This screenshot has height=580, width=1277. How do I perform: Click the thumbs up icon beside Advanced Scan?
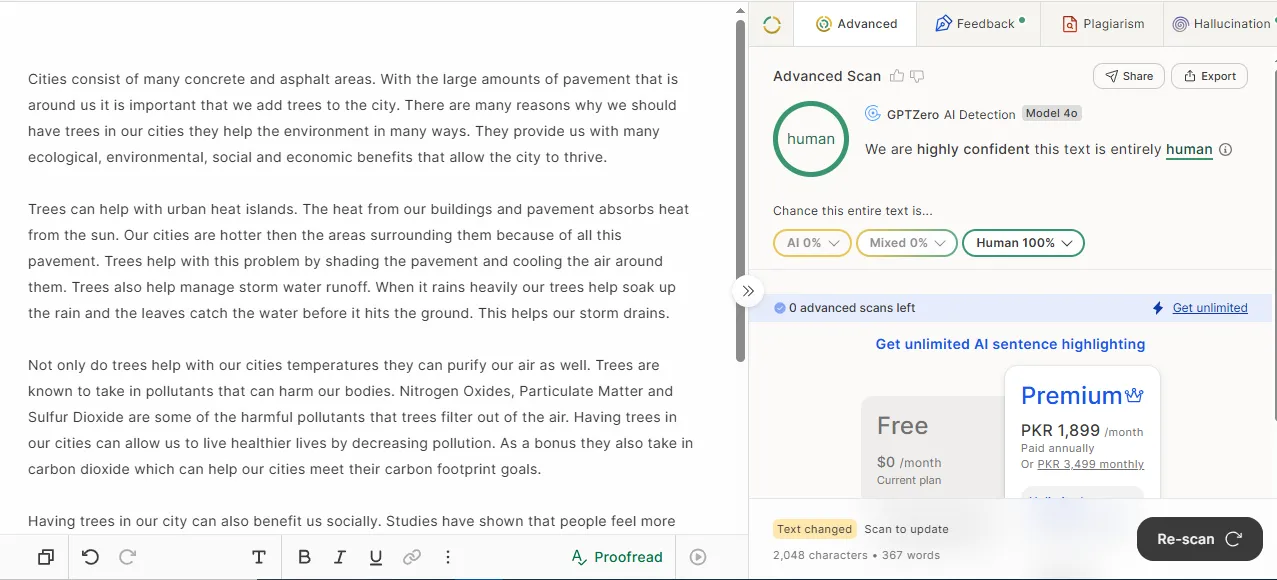pyautogui.click(x=897, y=76)
